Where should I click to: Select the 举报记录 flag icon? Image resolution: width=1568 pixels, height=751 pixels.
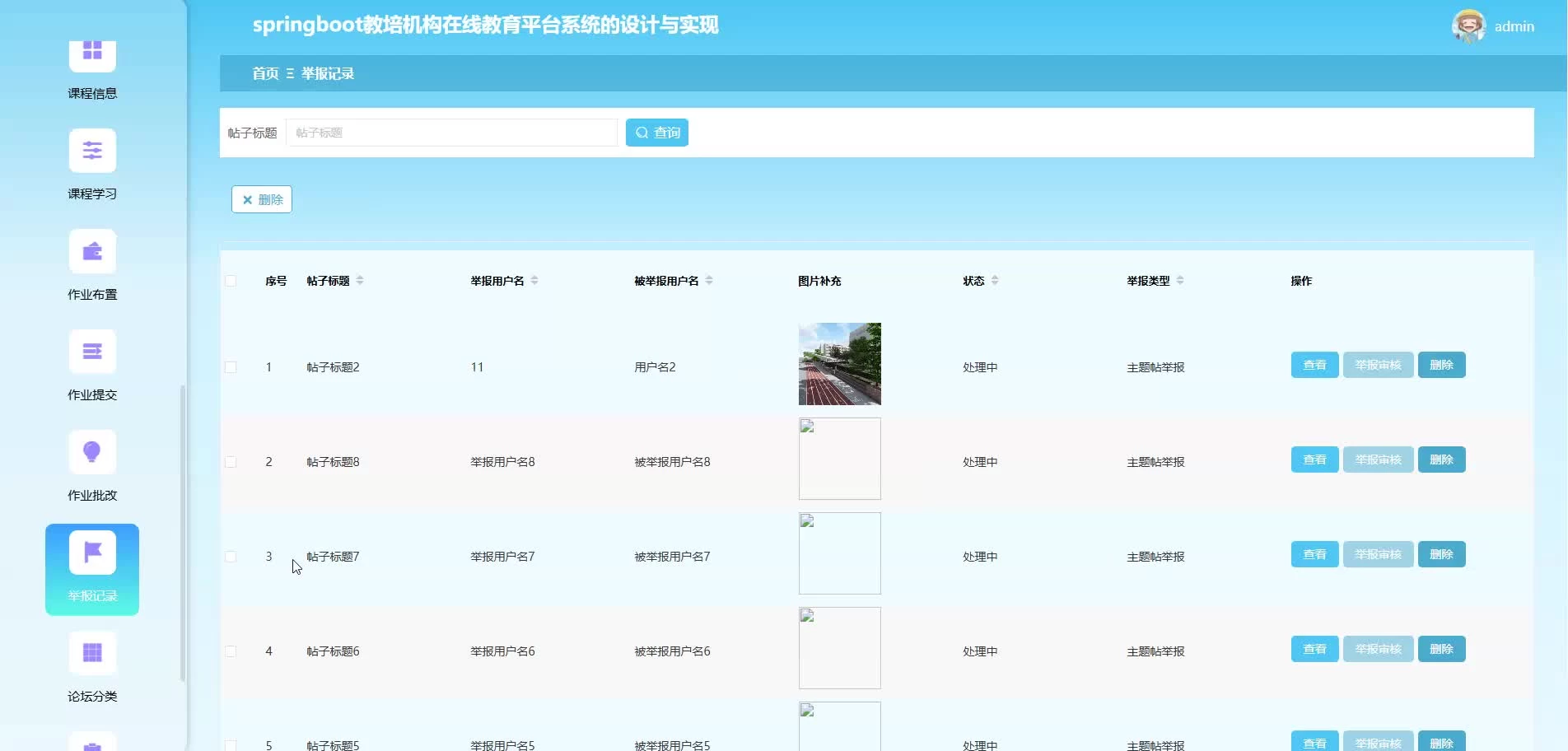[92, 553]
